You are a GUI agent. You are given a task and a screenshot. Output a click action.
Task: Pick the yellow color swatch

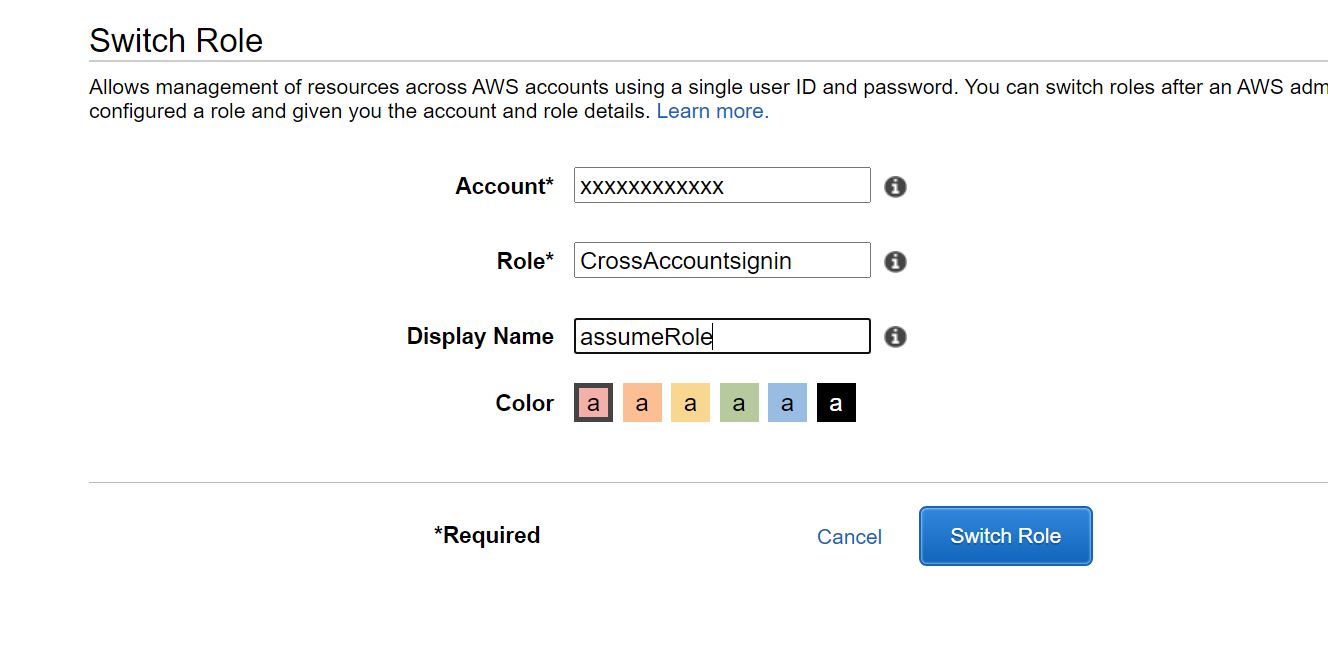click(x=690, y=403)
